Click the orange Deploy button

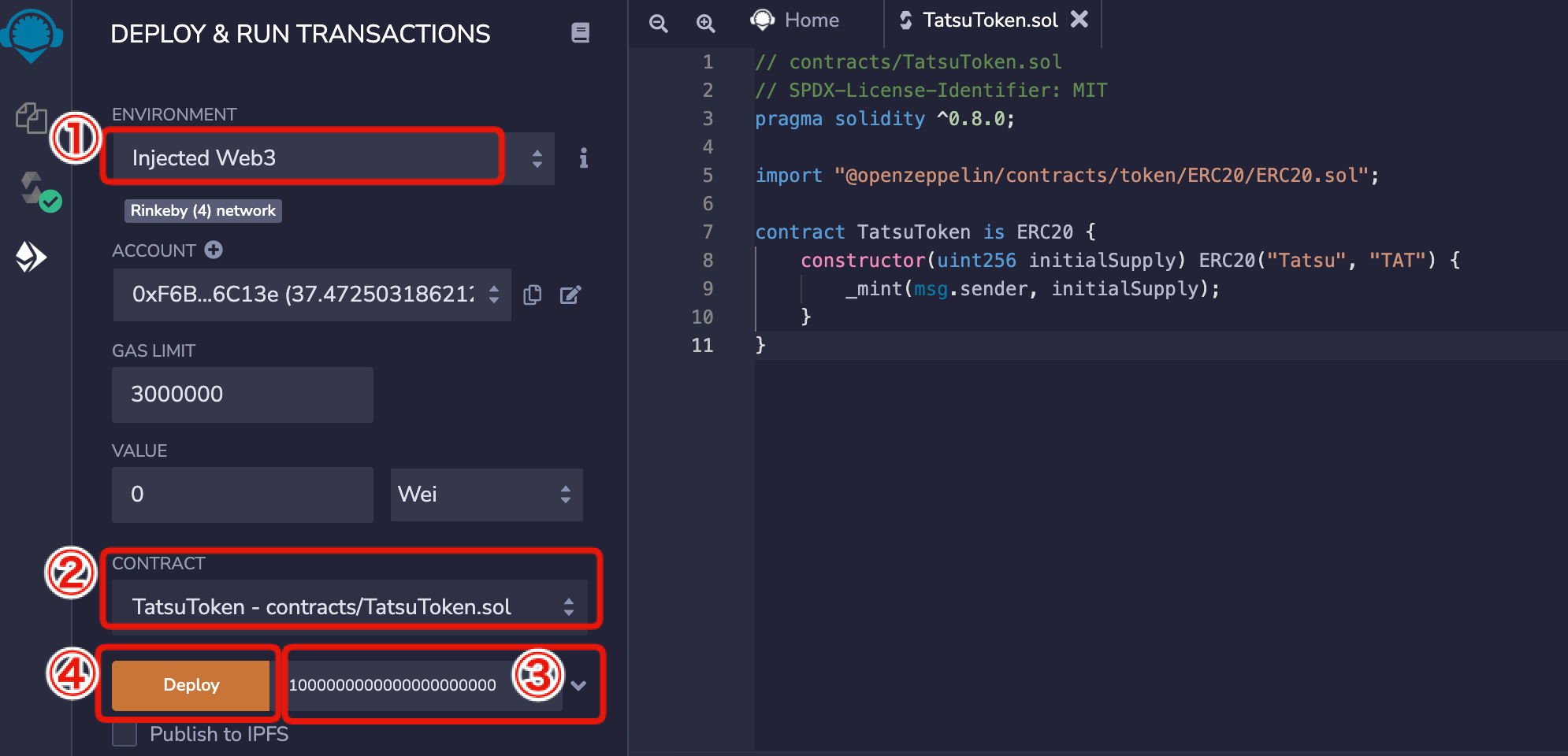tap(191, 685)
